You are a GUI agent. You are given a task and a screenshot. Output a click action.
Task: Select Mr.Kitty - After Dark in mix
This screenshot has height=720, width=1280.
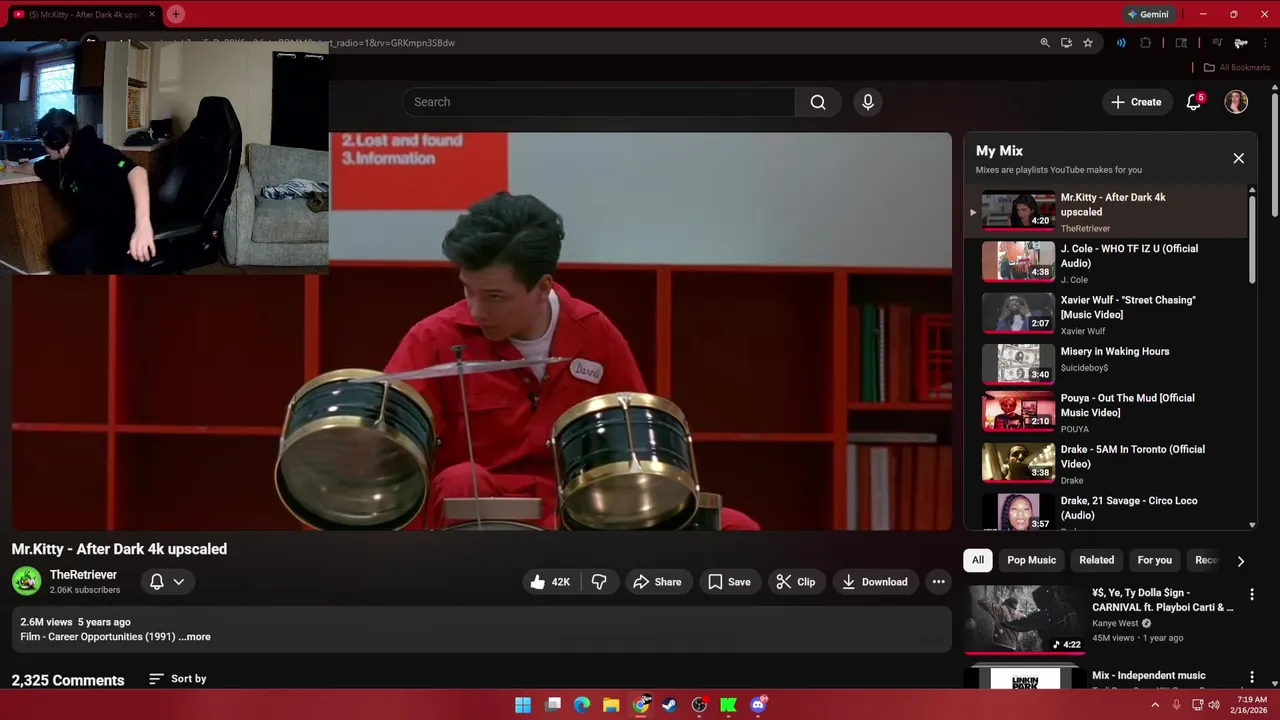pos(1107,212)
